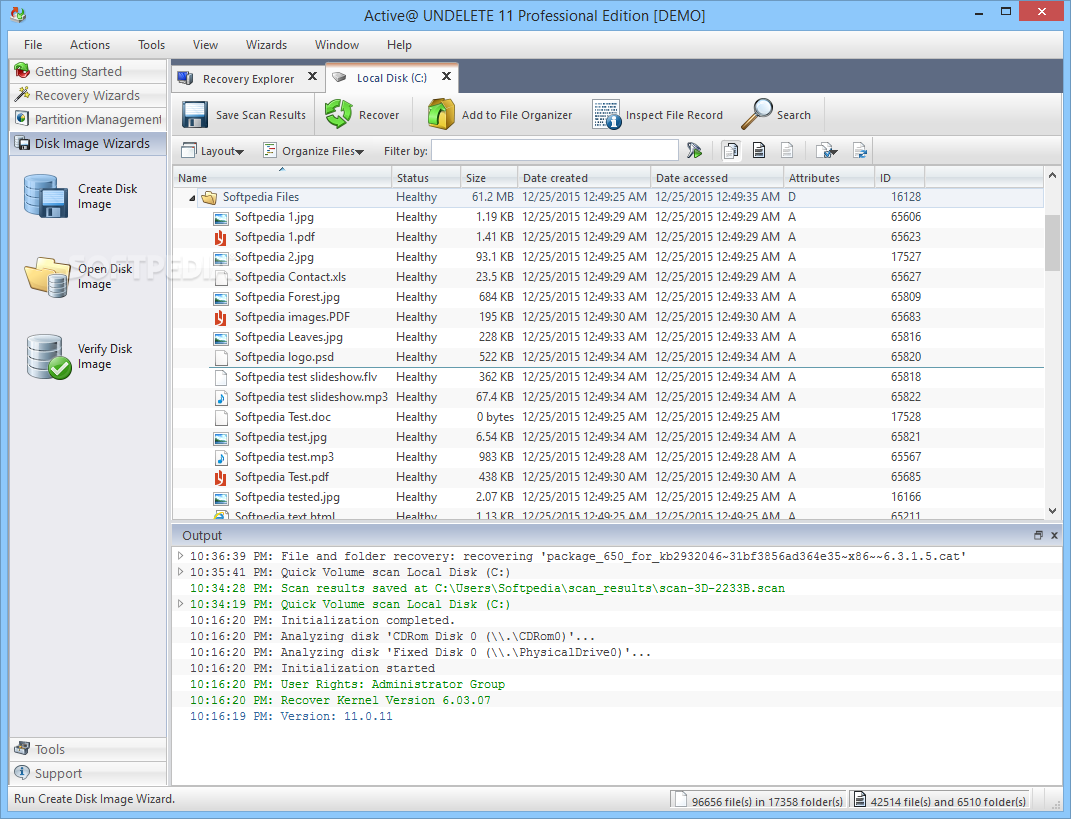
Task: Expand the 10:34:19 PM Quick Volume scan entry
Action: (x=180, y=604)
